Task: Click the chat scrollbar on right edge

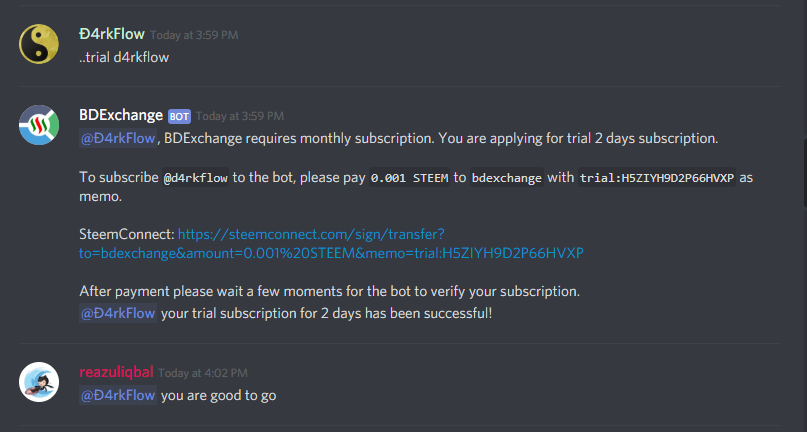Action: coord(804,172)
